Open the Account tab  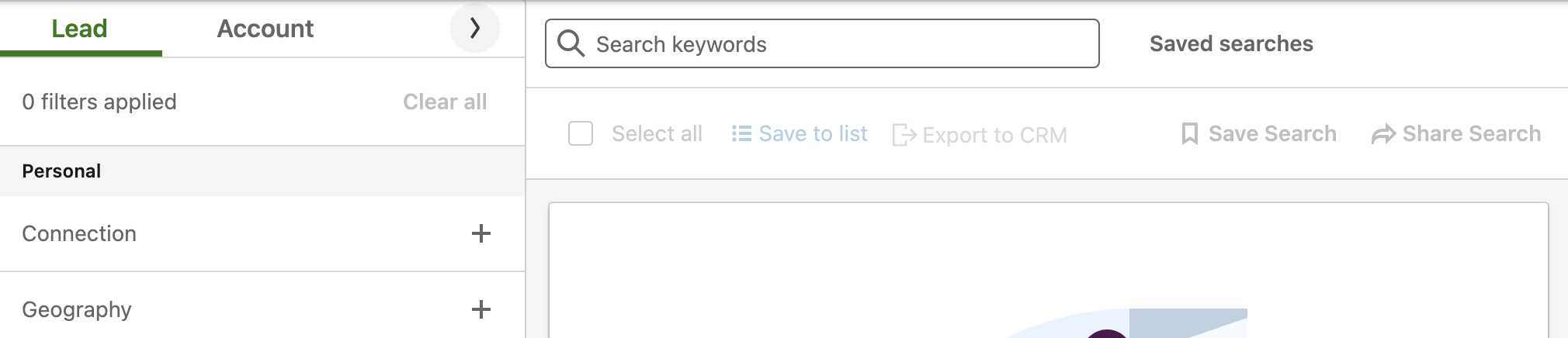pyautogui.click(x=265, y=29)
